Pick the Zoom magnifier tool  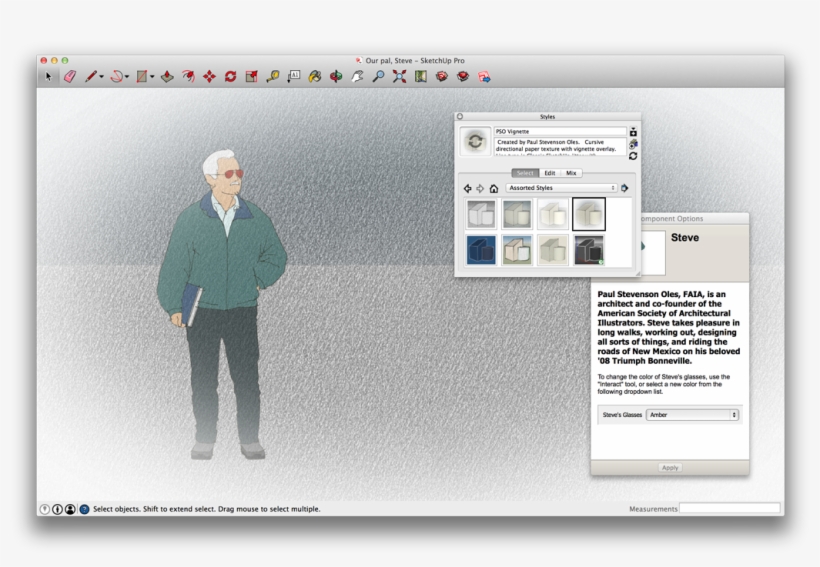378,77
